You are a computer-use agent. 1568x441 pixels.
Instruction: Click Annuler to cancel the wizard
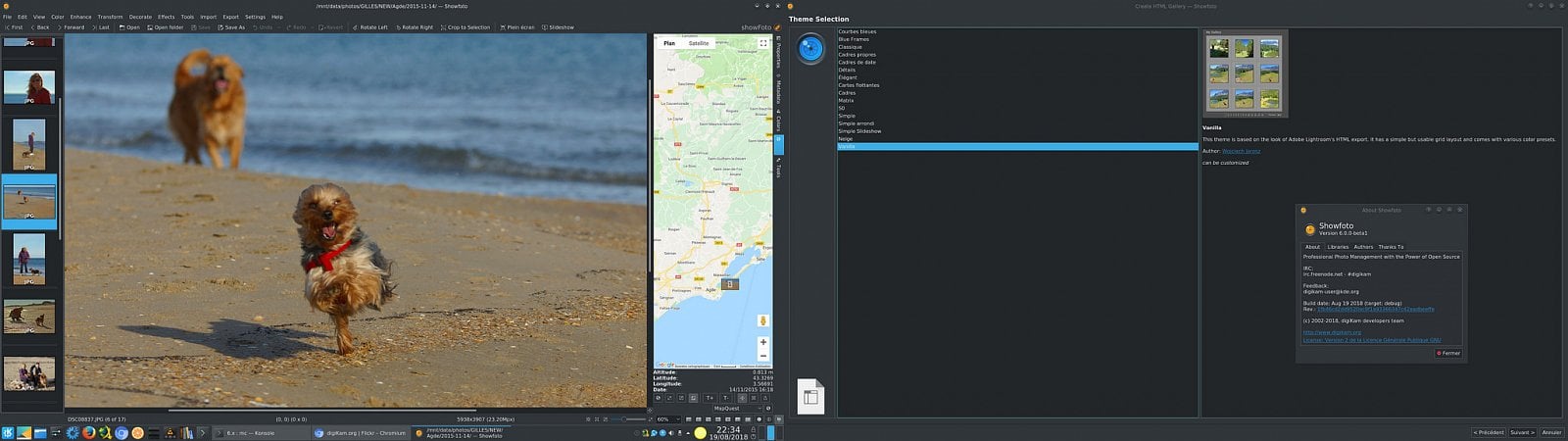pyautogui.click(x=1552, y=432)
